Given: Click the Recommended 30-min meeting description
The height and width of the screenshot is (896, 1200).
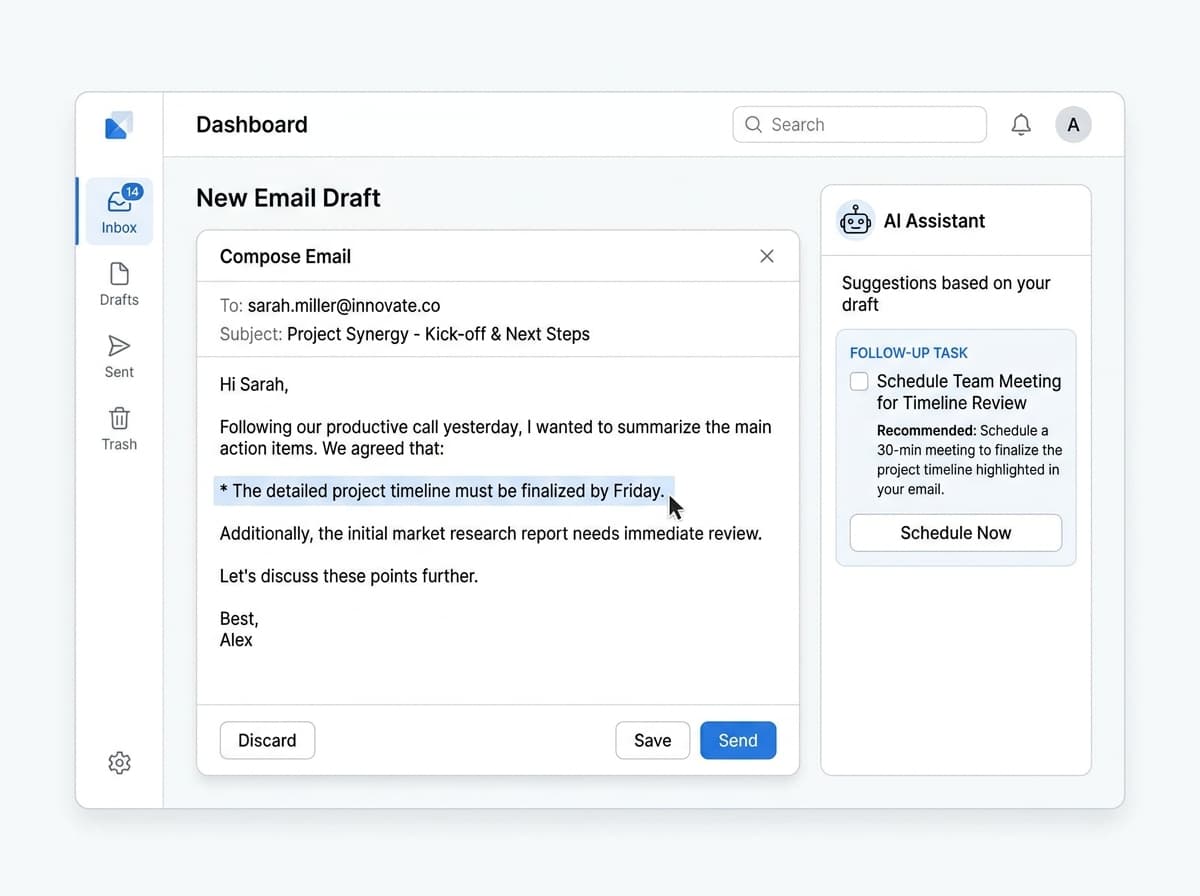Looking at the screenshot, I should (x=970, y=460).
